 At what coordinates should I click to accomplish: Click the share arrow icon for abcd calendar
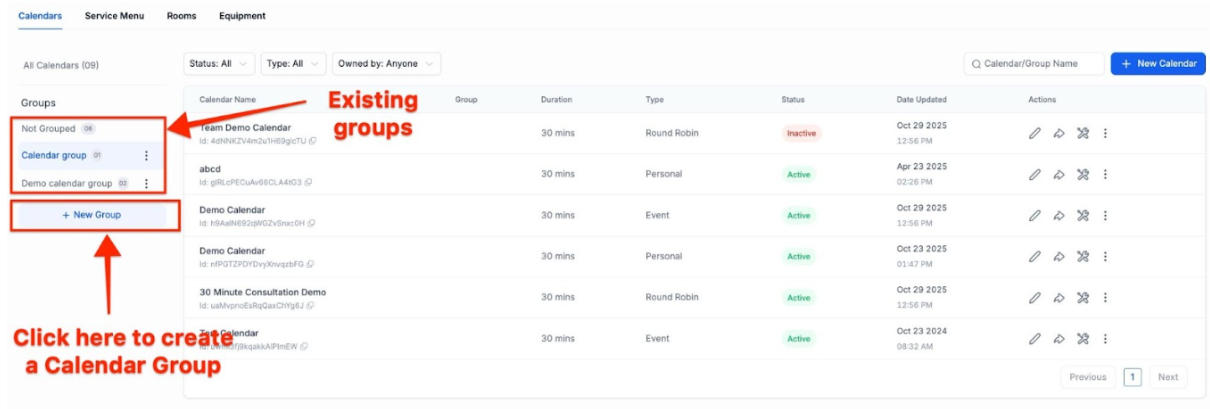point(1058,174)
